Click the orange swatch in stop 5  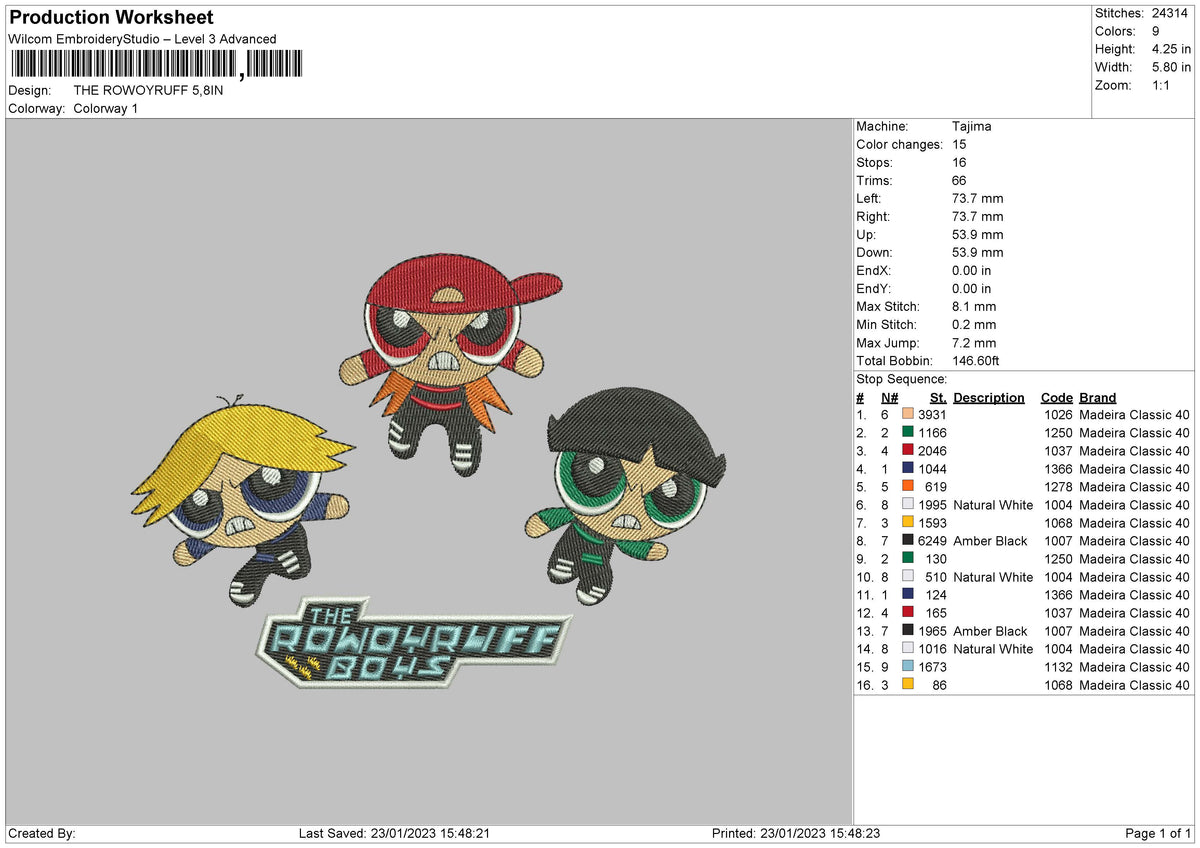click(907, 486)
